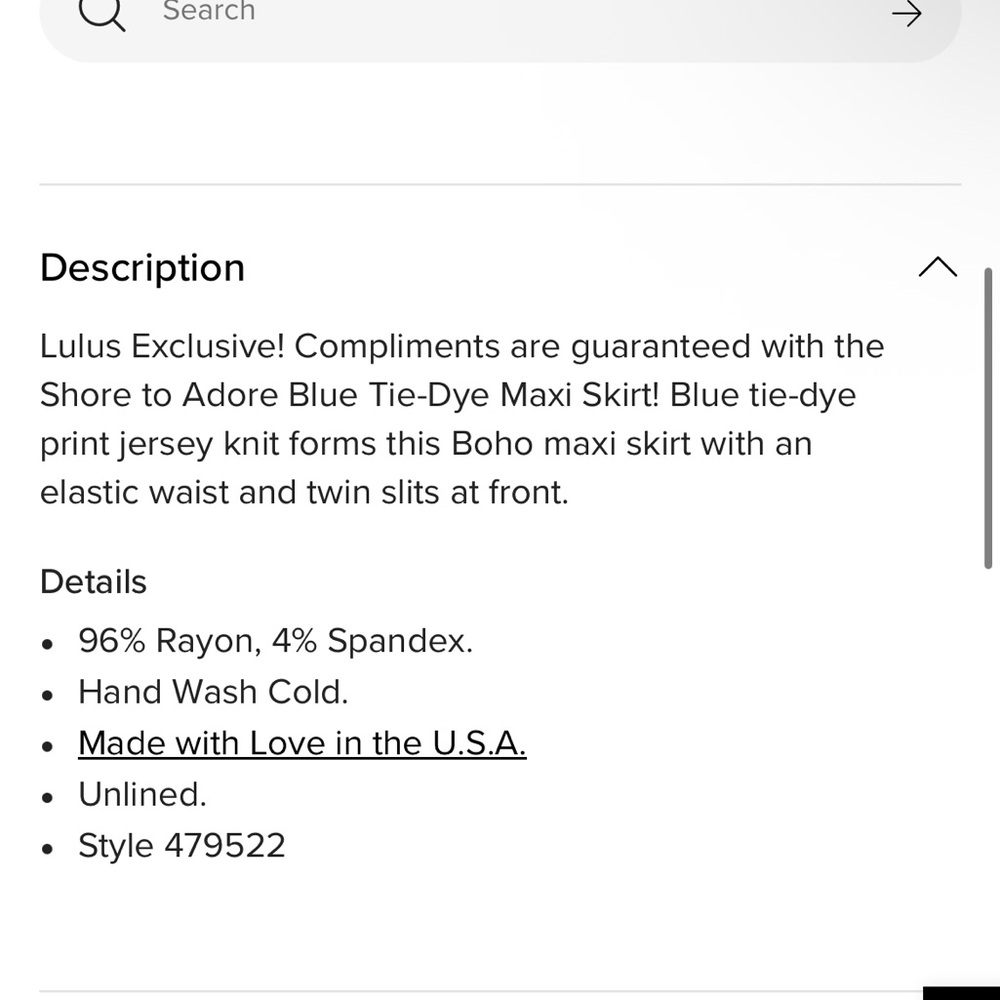Click the 96% Rayon, 4% Spandex line
The width and height of the screenshot is (1000, 1000).
pos(276,641)
